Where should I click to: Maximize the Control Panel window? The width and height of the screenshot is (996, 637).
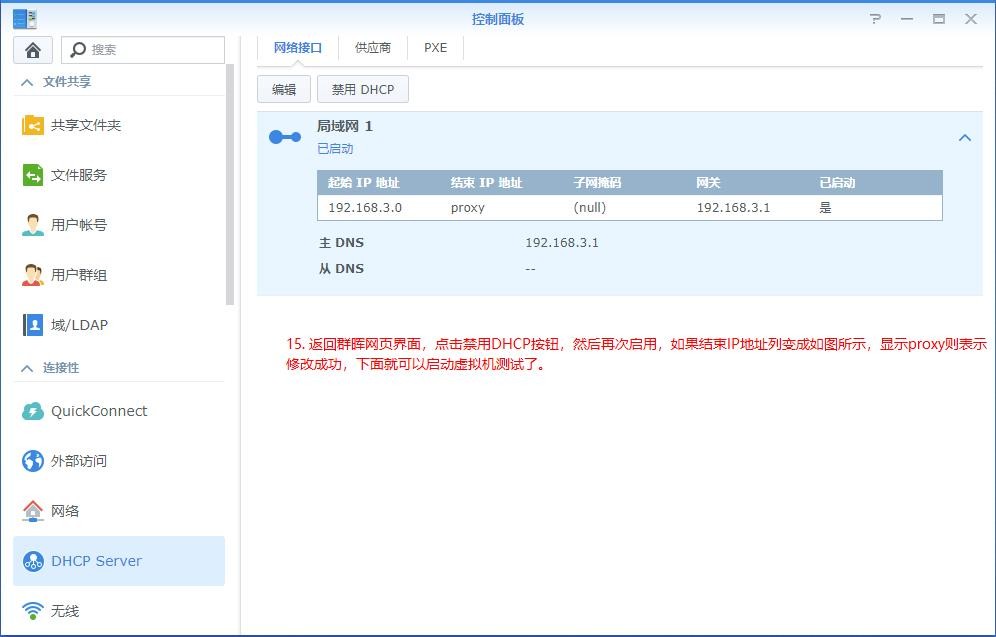(x=939, y=18)
